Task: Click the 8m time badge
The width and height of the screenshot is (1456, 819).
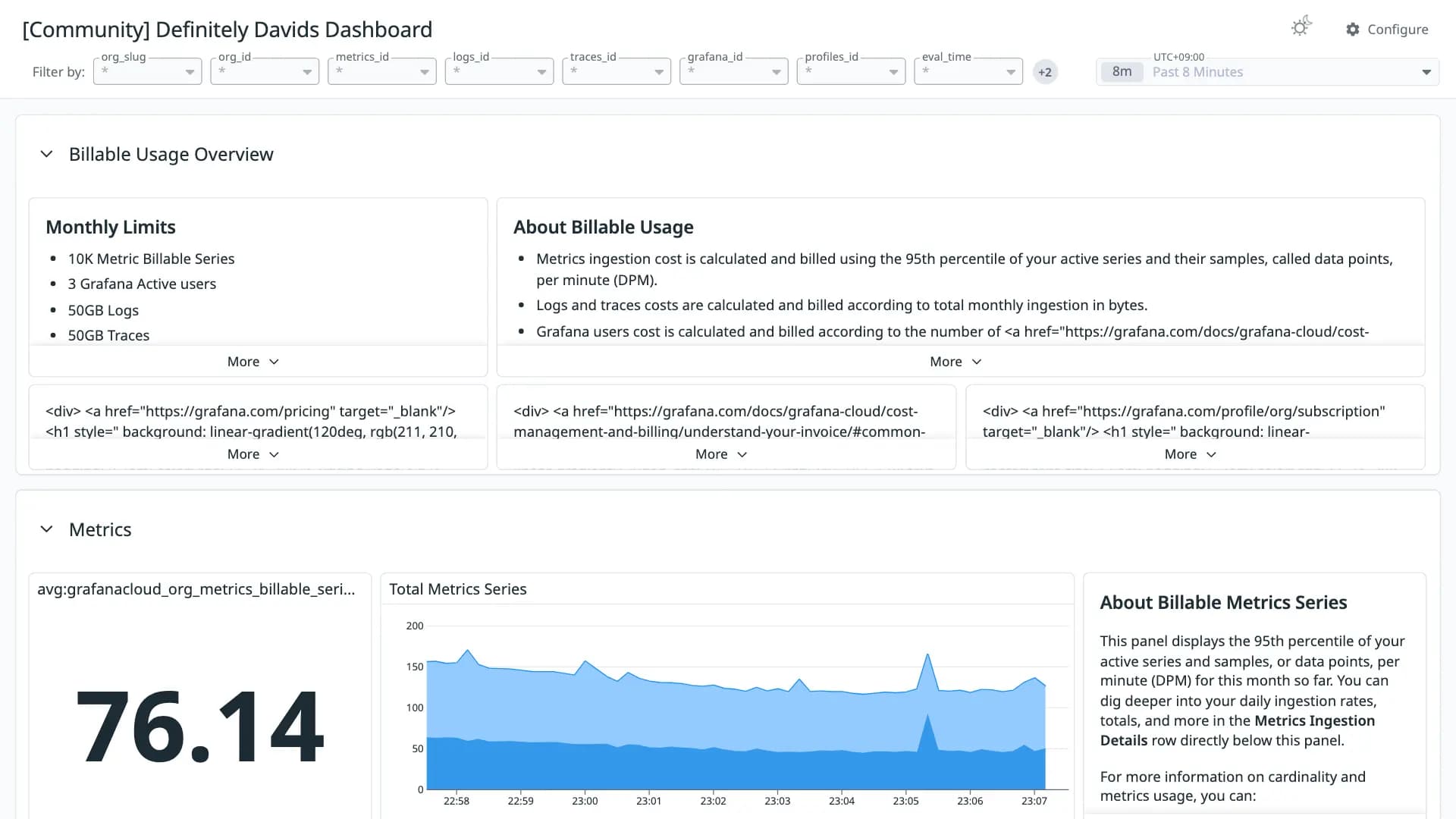Action: (1122, 72)
